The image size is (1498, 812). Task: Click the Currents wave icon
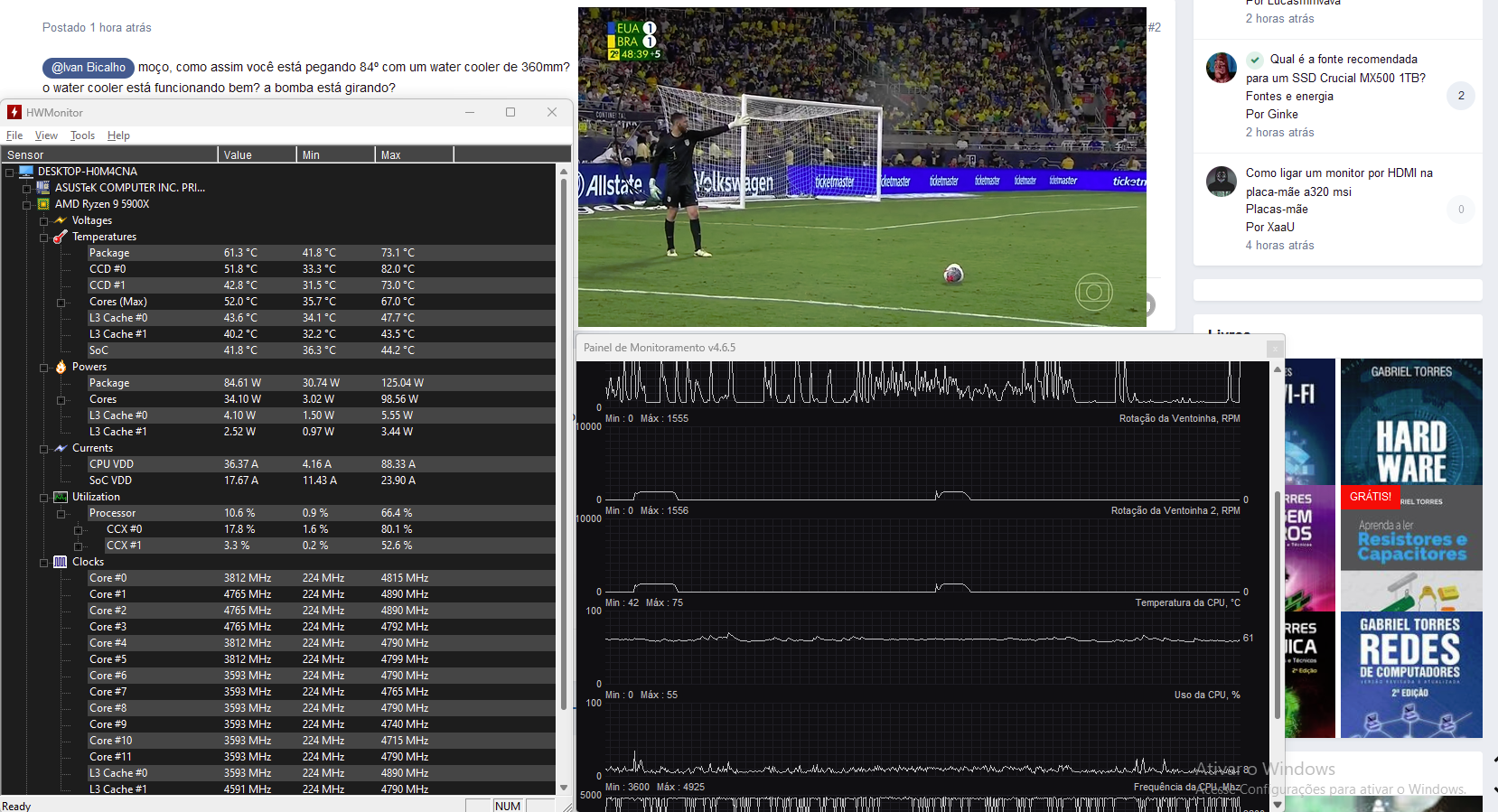[x=61, y=447]
